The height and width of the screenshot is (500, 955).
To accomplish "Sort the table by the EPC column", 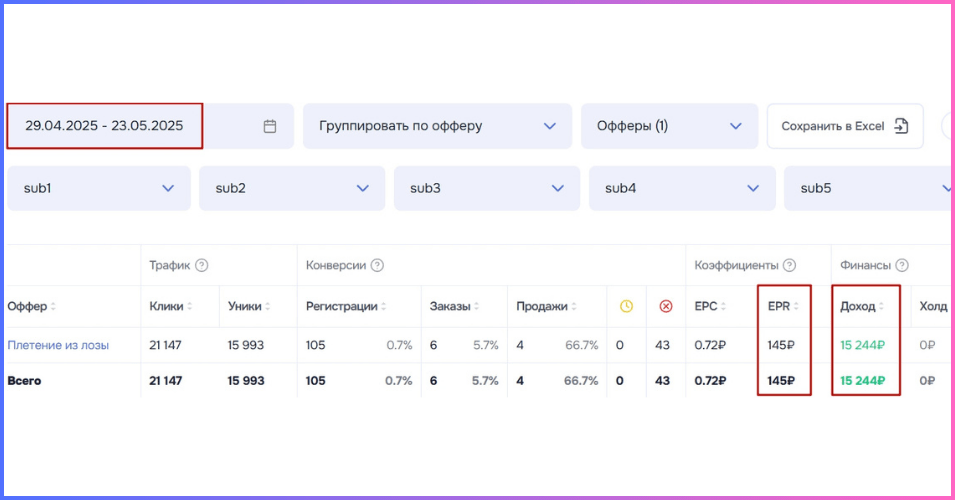I will click(710, 306).
